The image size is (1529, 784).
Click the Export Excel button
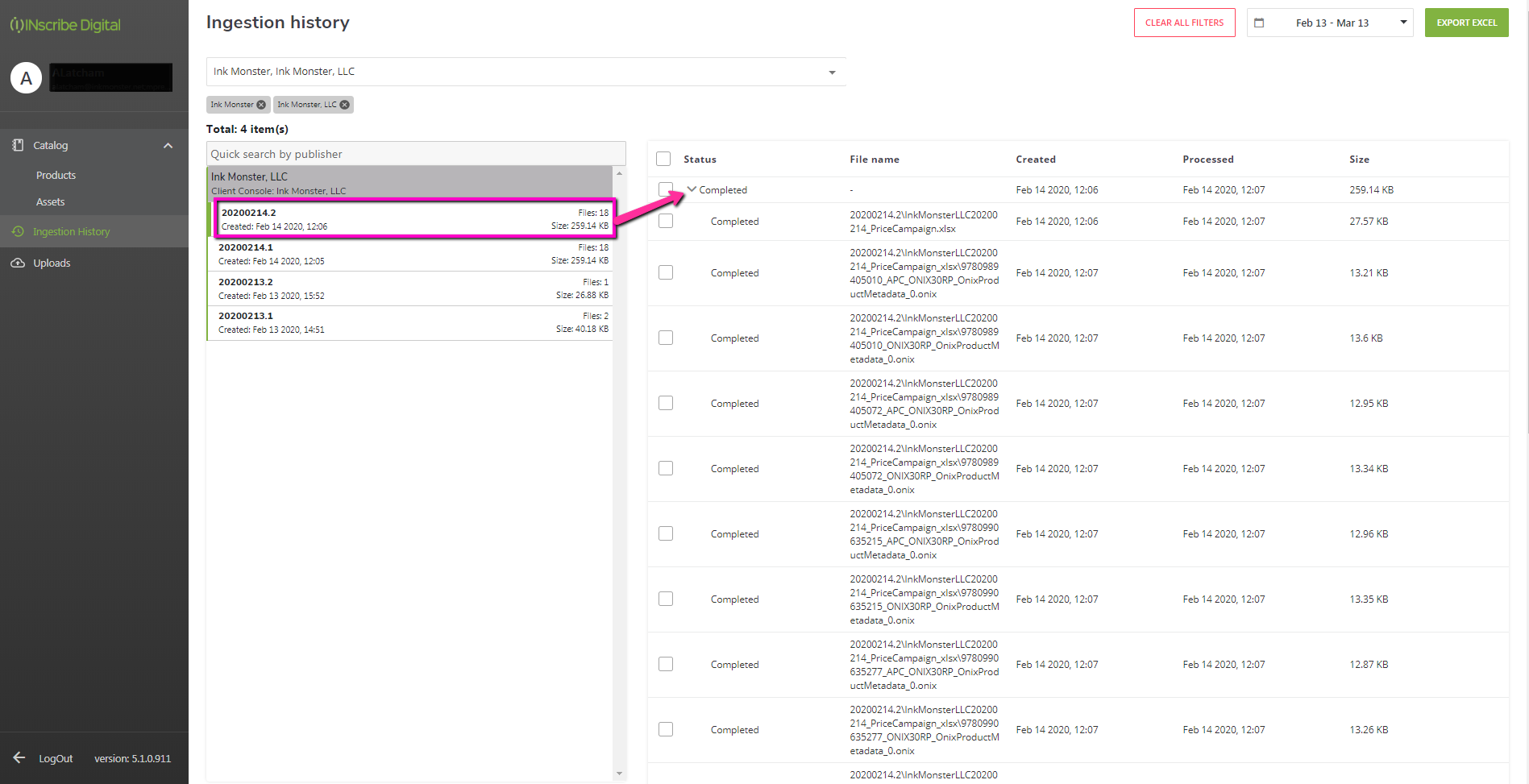click(x=1466, y=23)
